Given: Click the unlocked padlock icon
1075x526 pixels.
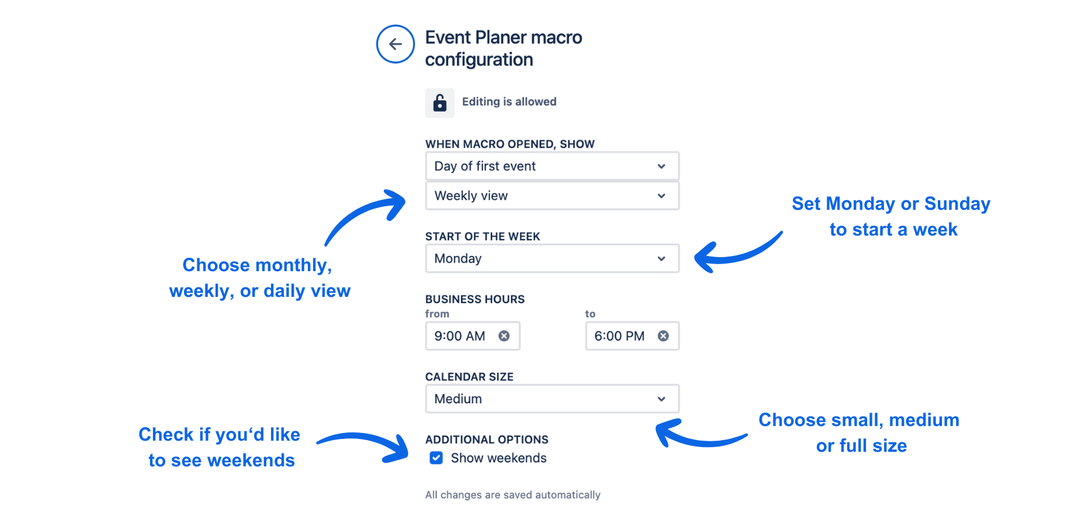Looking at the screenshot, I should click(439, 102).
